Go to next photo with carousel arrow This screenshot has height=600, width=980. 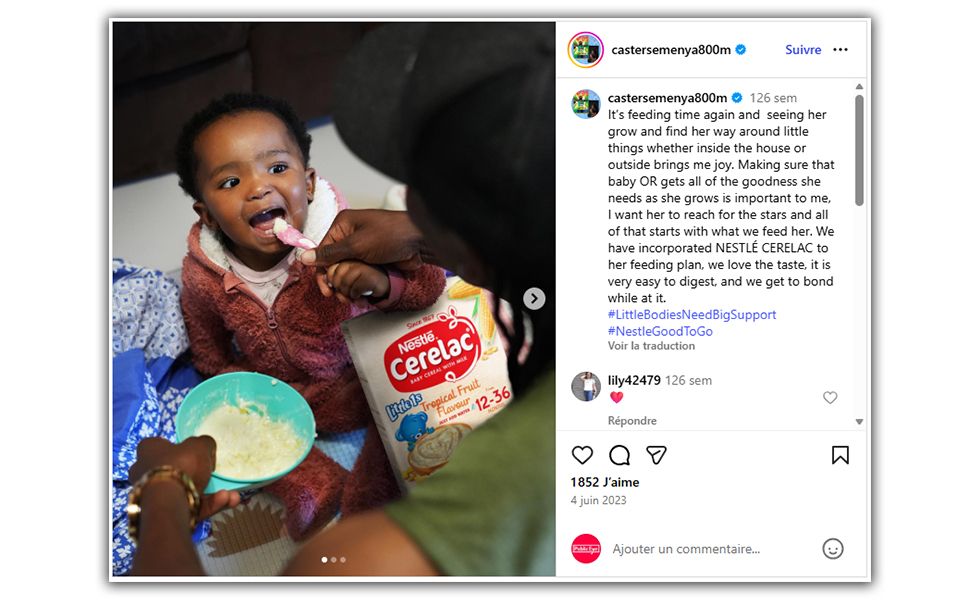click(534, 299)
